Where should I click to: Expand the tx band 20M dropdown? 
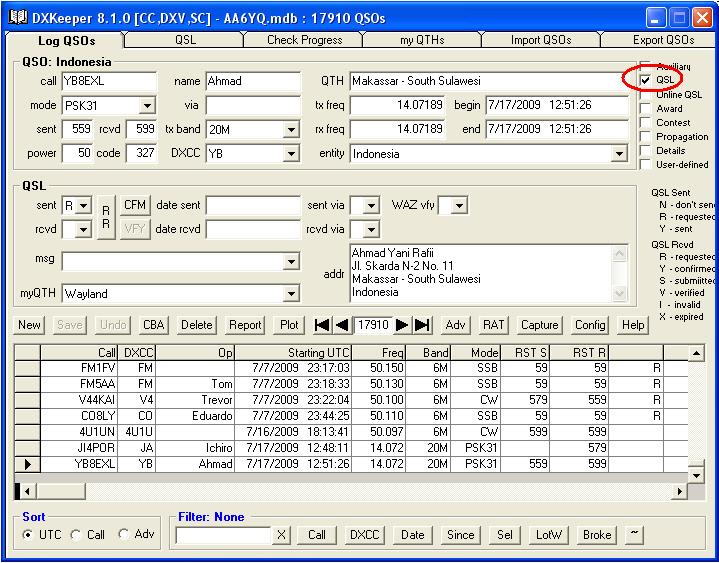click(291, 129)
